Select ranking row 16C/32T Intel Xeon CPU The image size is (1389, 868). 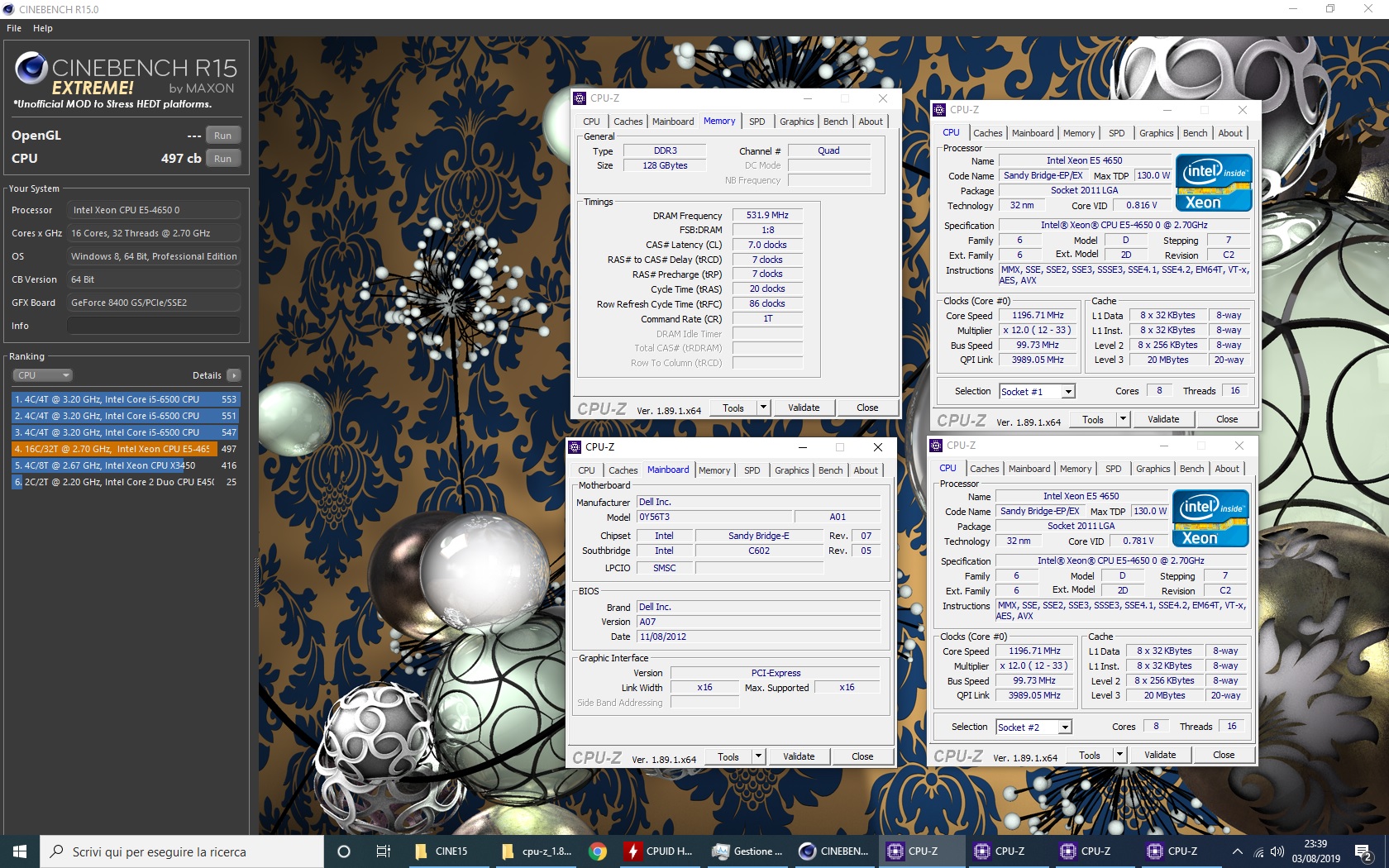pyautogui.click(x=126, y=449)
